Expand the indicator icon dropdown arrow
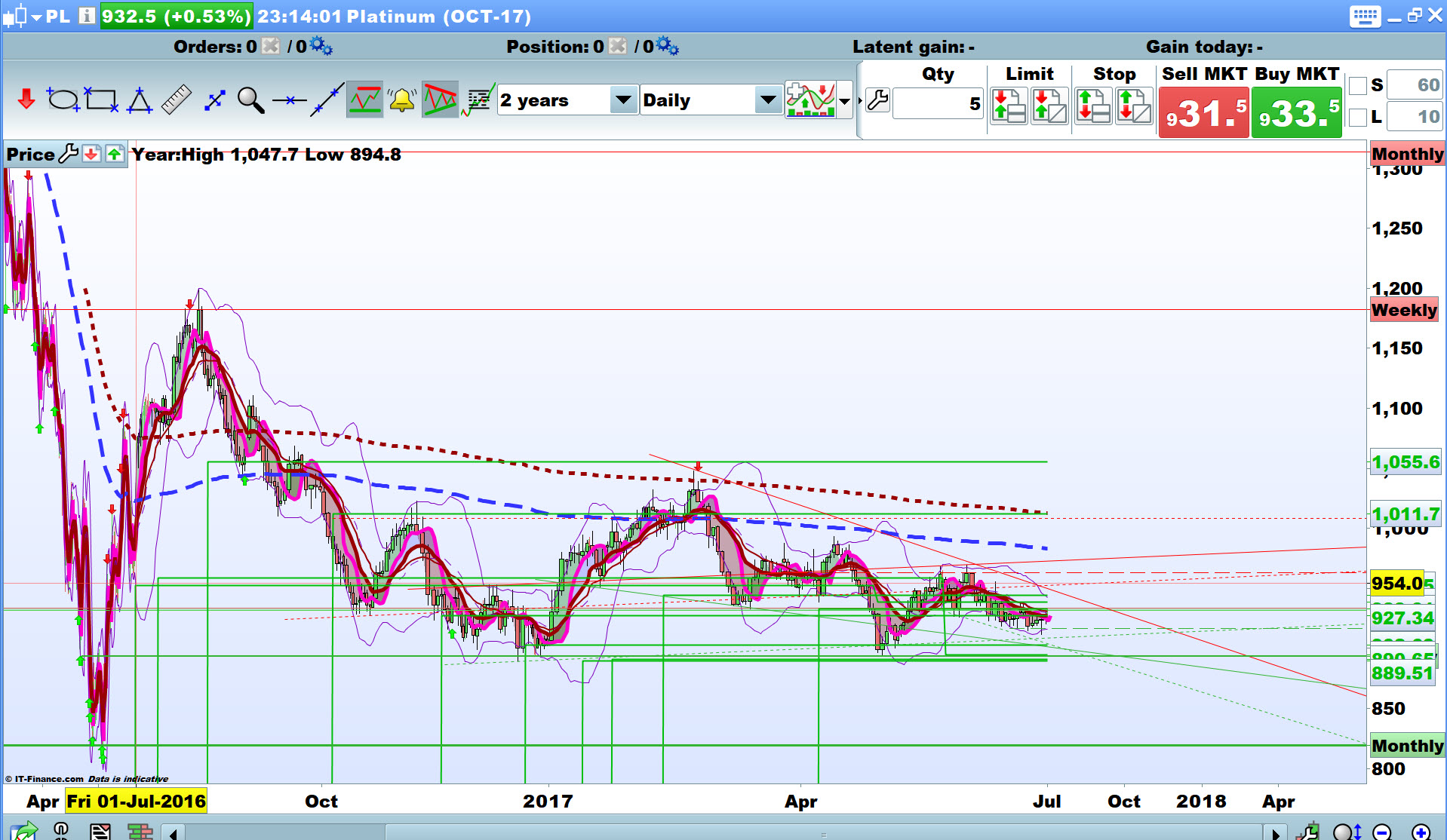Screen dimensions: 1447x840 [845, 100]
